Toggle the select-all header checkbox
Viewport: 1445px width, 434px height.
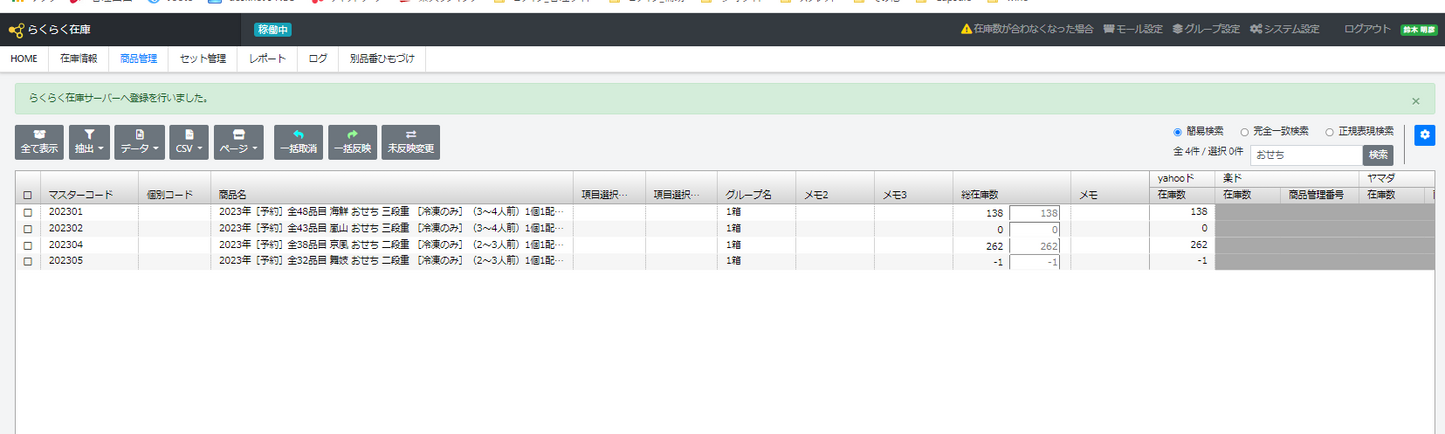click(27, 195)
